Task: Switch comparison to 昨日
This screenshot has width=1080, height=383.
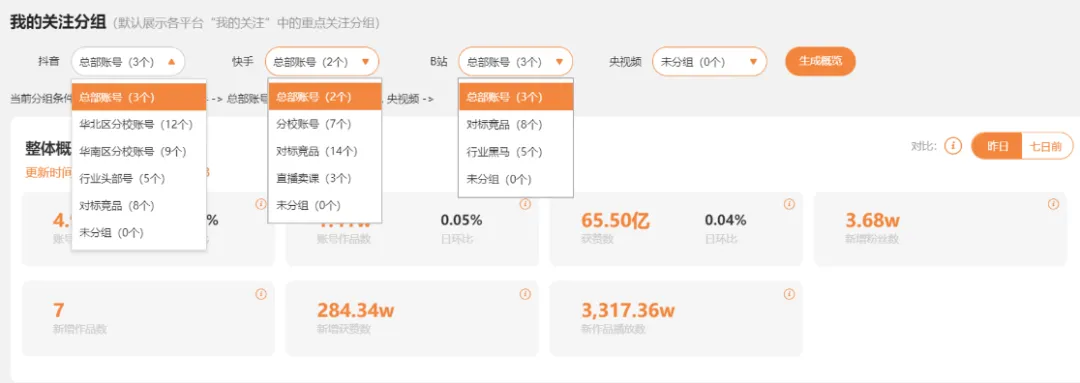Action: point(997,146)
